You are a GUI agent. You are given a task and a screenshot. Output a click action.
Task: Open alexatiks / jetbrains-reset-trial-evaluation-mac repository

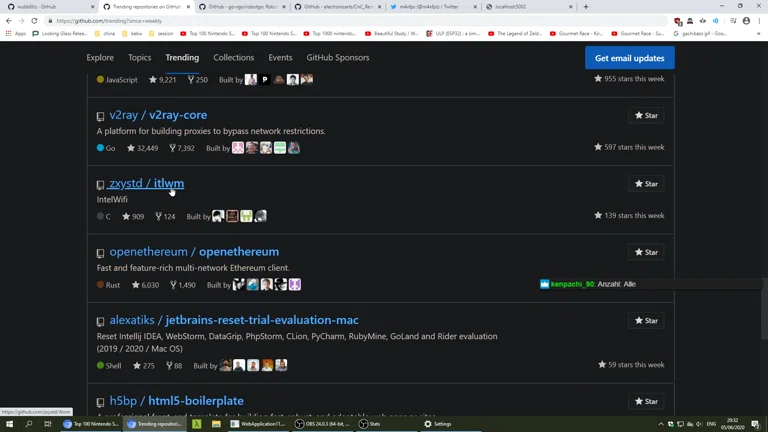click(x=234, y=320)
